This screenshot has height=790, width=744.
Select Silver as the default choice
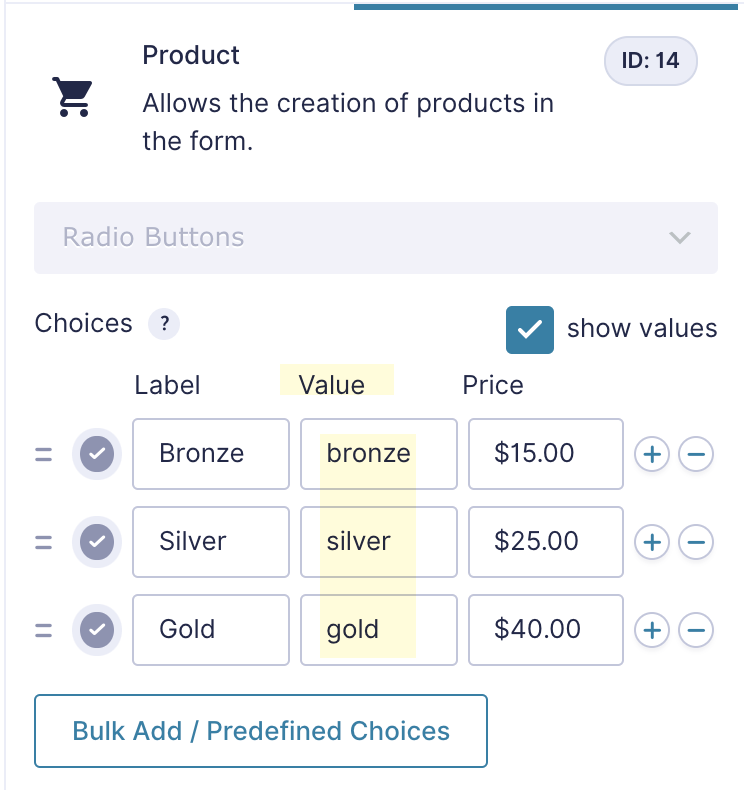(97, 542)
